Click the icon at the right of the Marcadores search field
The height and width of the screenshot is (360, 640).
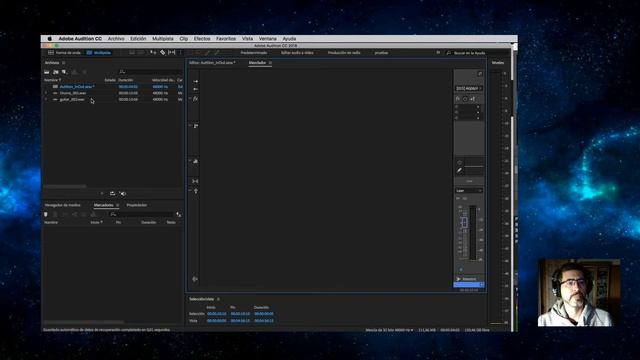(178, 214)
